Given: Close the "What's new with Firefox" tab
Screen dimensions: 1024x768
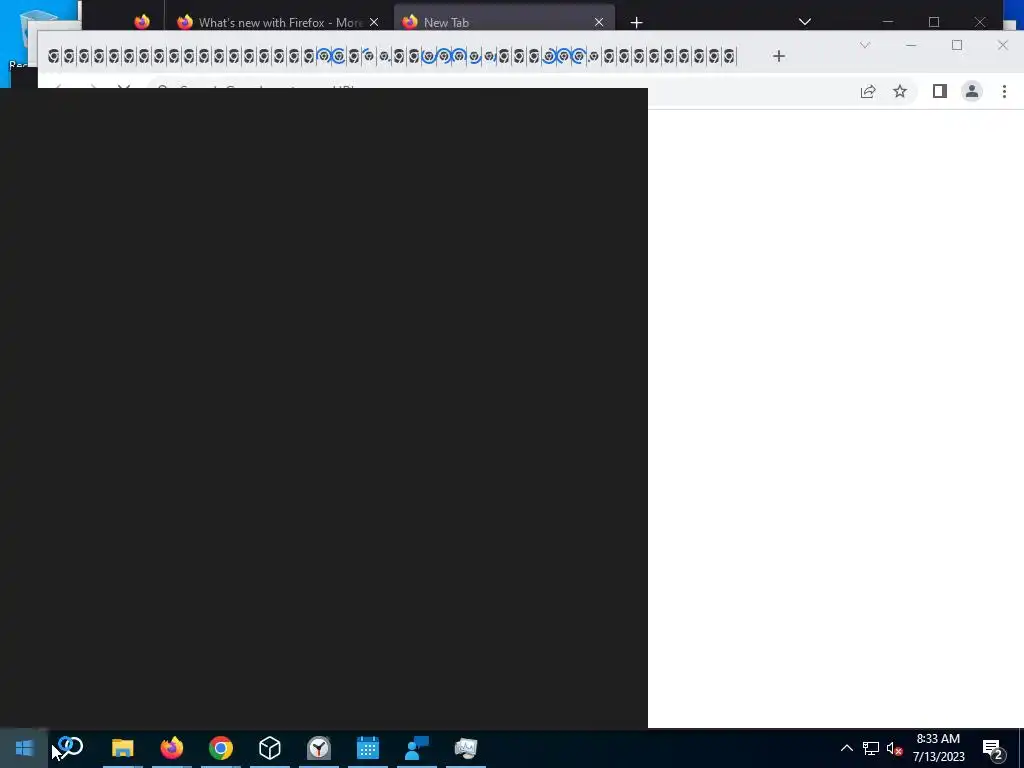Looking at the screenshot, I should click(374, 22).
